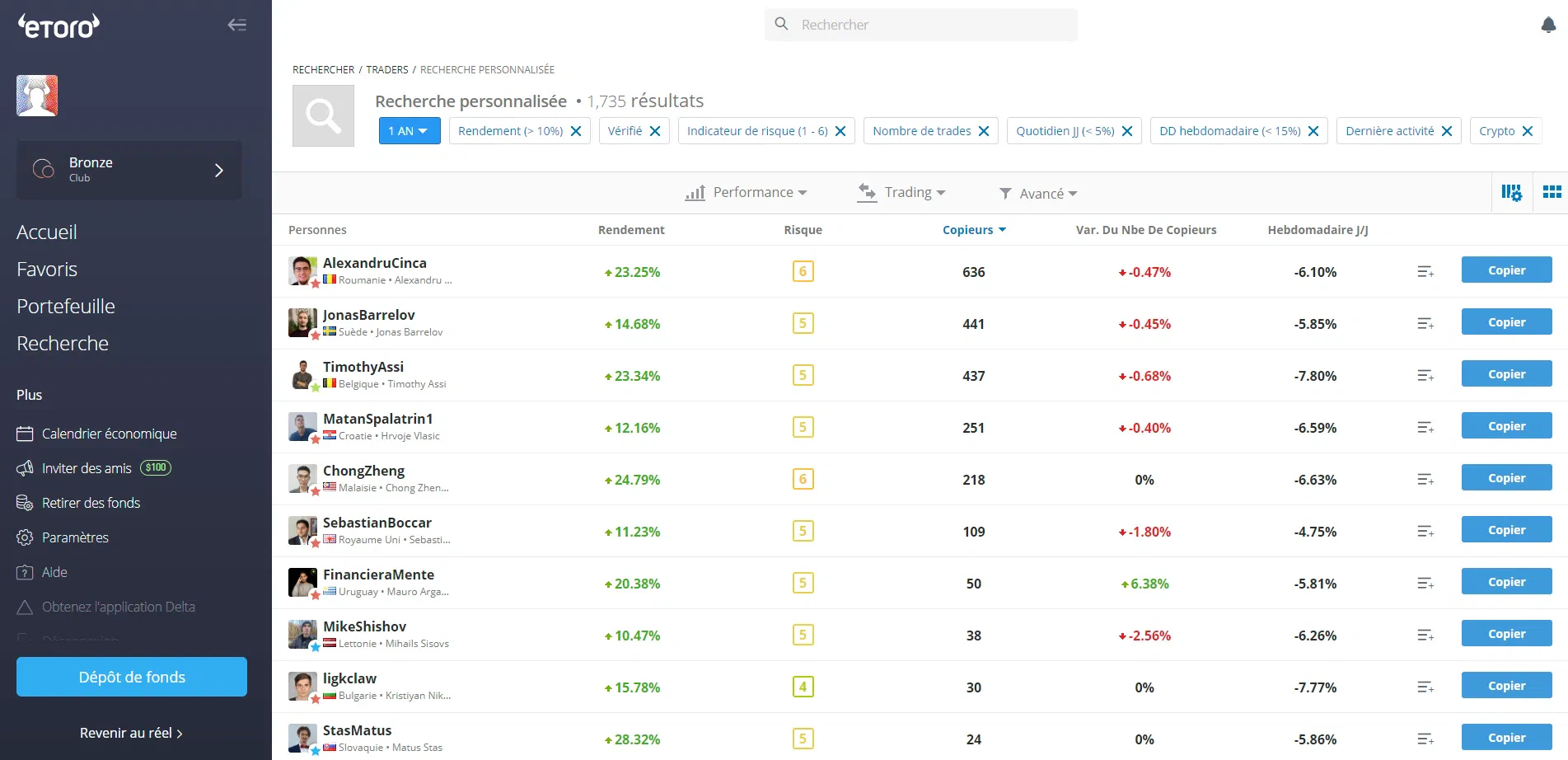Viewport: 1568px width, 760px height.
Task: Open Retirer des fonds
Action: 78,503
